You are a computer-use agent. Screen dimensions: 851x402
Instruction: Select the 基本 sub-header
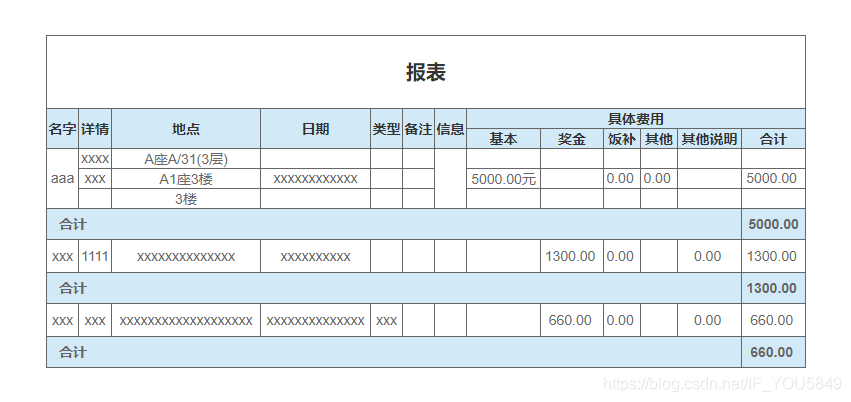click(504, 139)
